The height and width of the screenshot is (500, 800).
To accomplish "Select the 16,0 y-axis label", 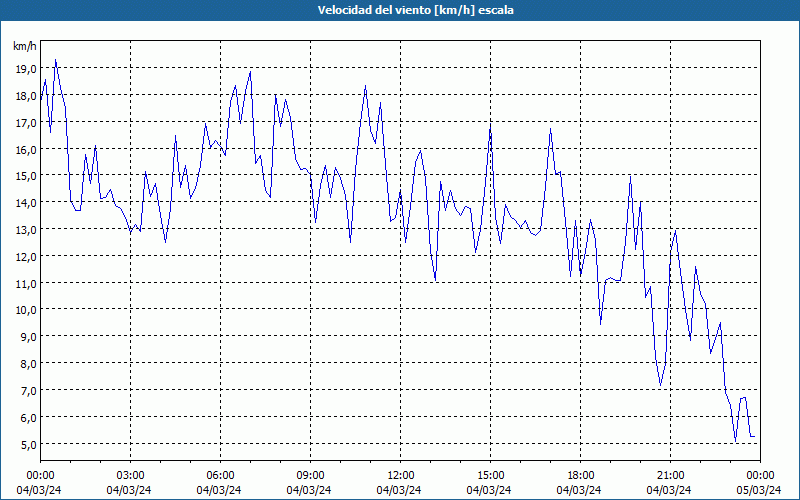I will [x=26, y=149].
